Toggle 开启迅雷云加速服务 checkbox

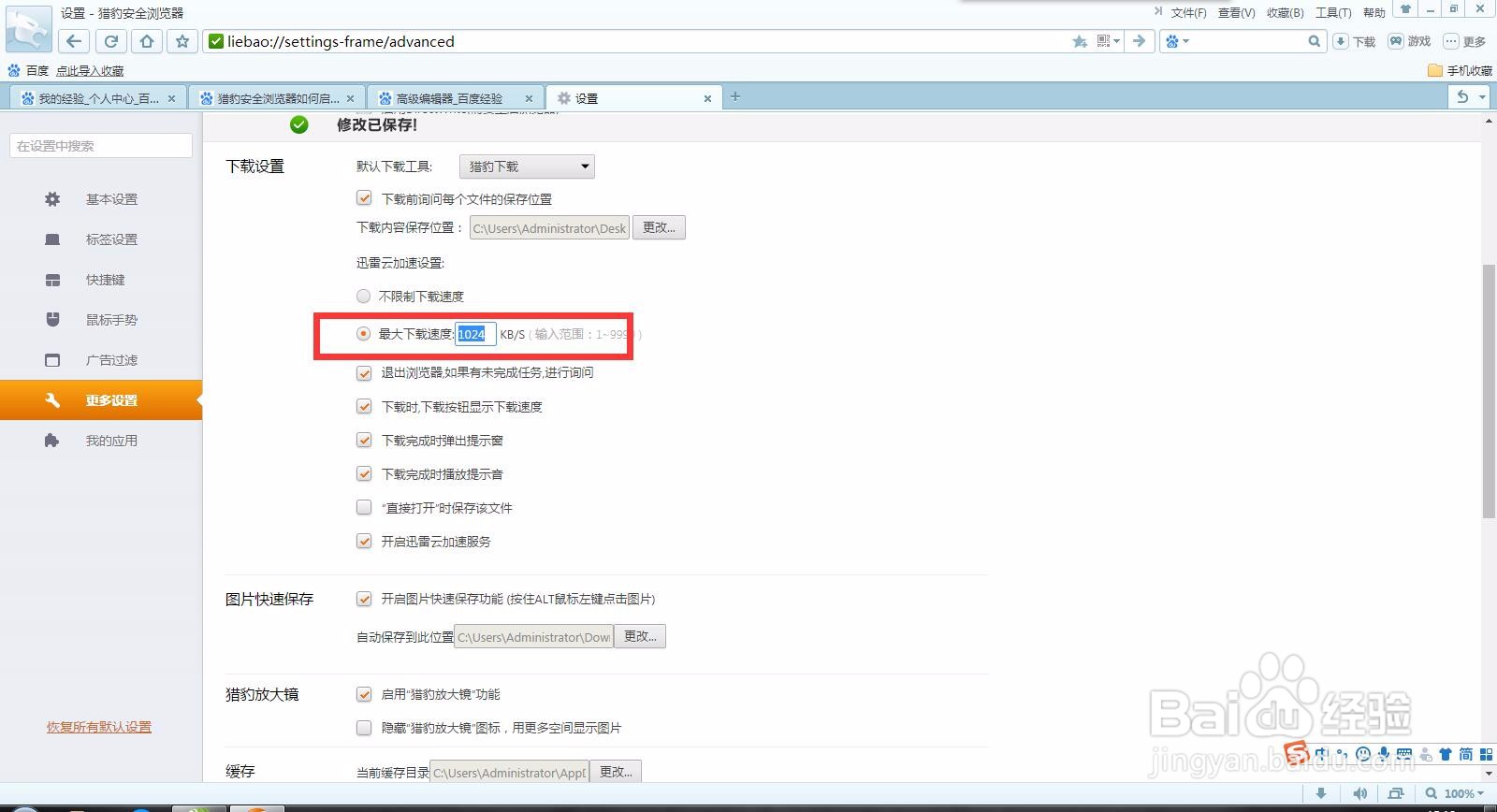pyautogui.click(x=364, y=542)
